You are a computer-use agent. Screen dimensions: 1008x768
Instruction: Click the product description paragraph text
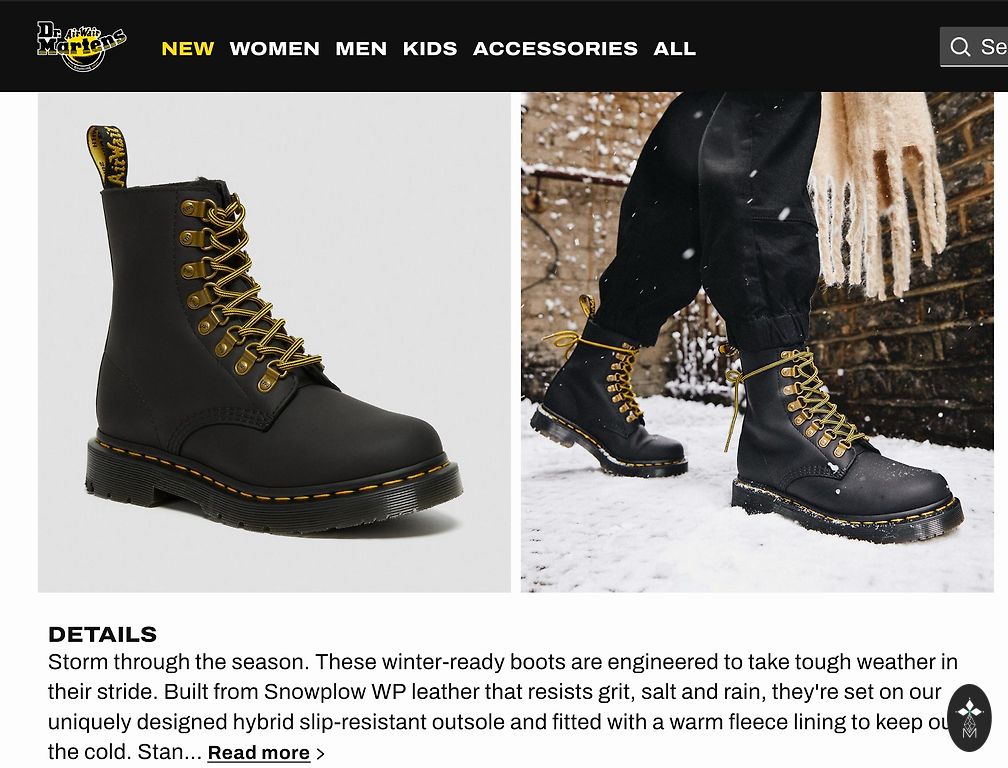pyautogui.click(x=503, y=706)
